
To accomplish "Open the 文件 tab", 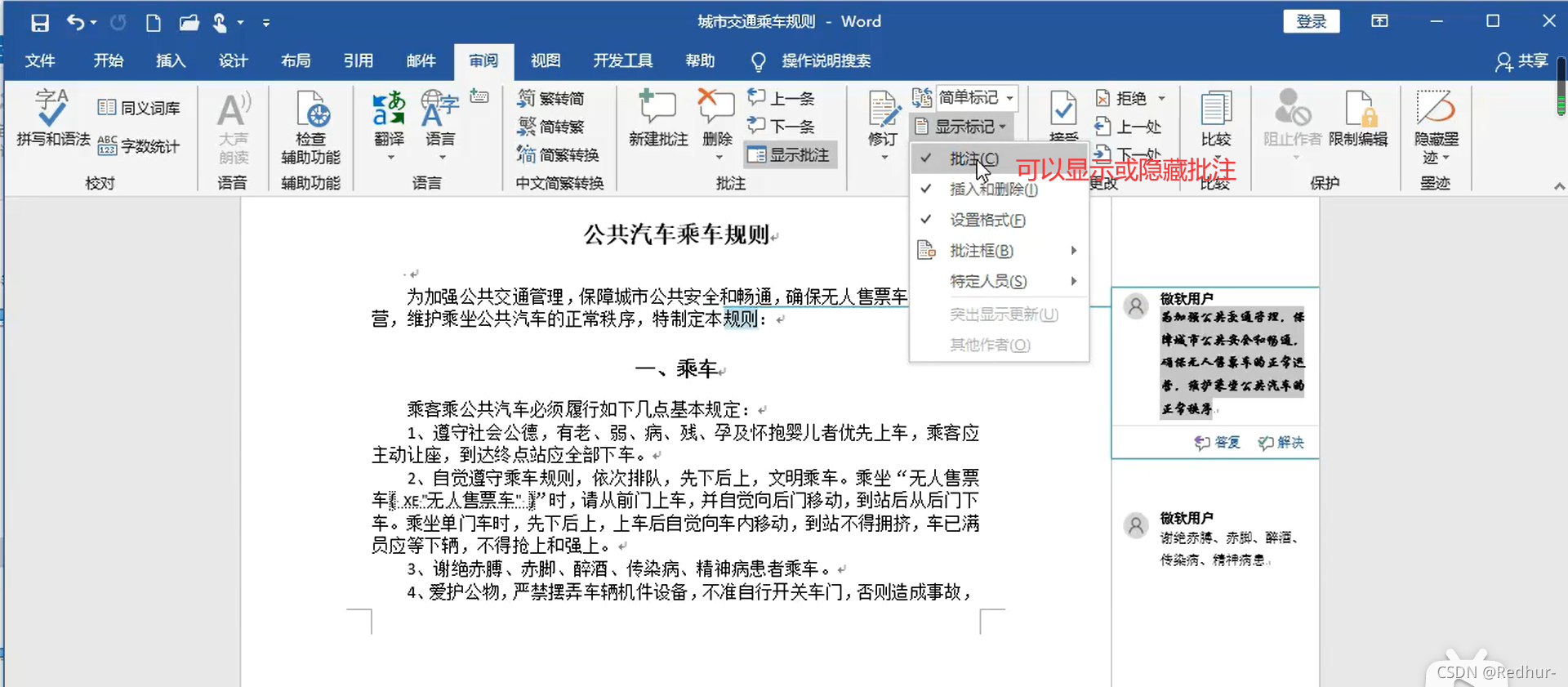I will [x=40, y=60].
